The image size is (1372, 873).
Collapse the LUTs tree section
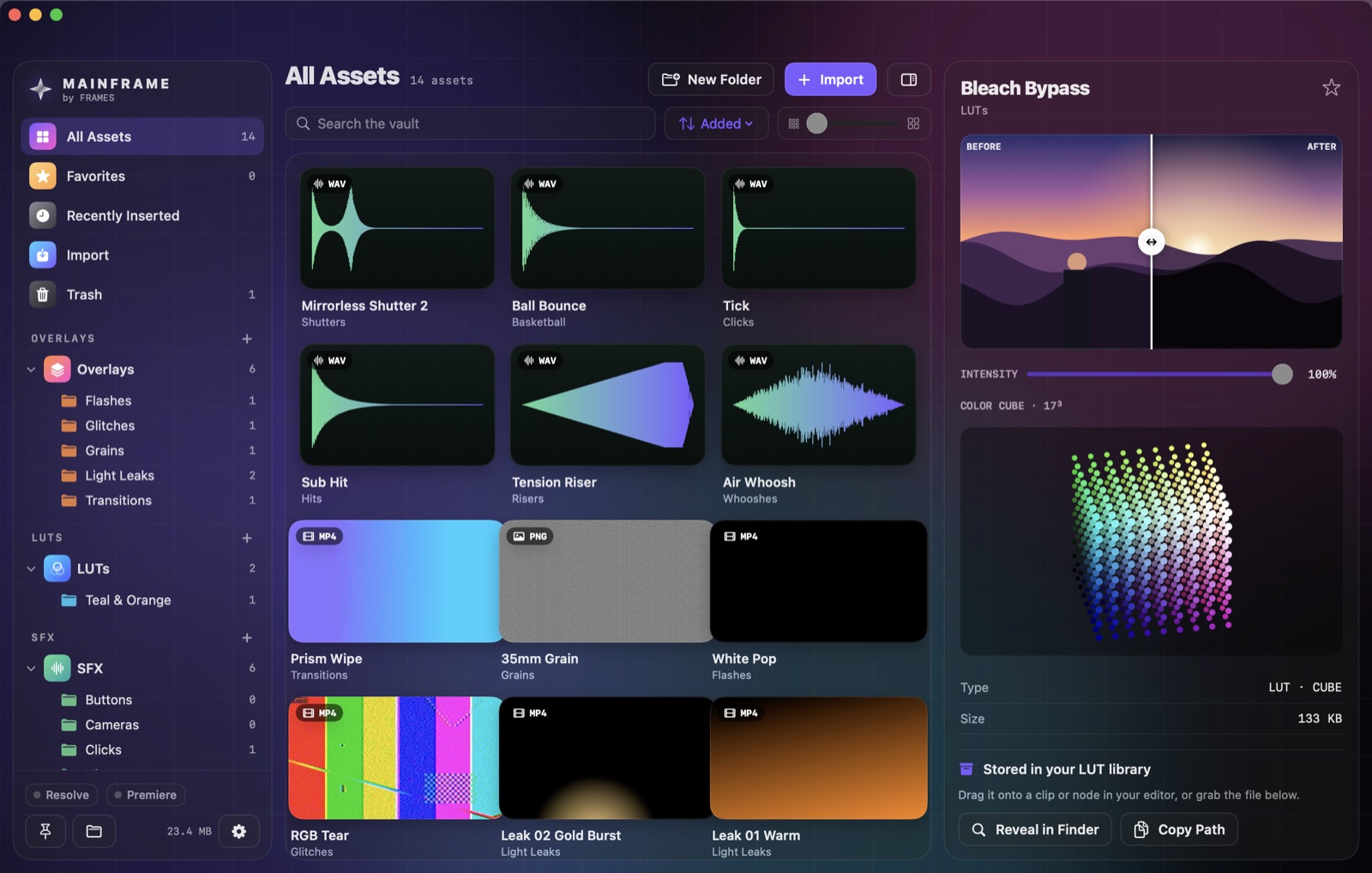tap(32, 569)
